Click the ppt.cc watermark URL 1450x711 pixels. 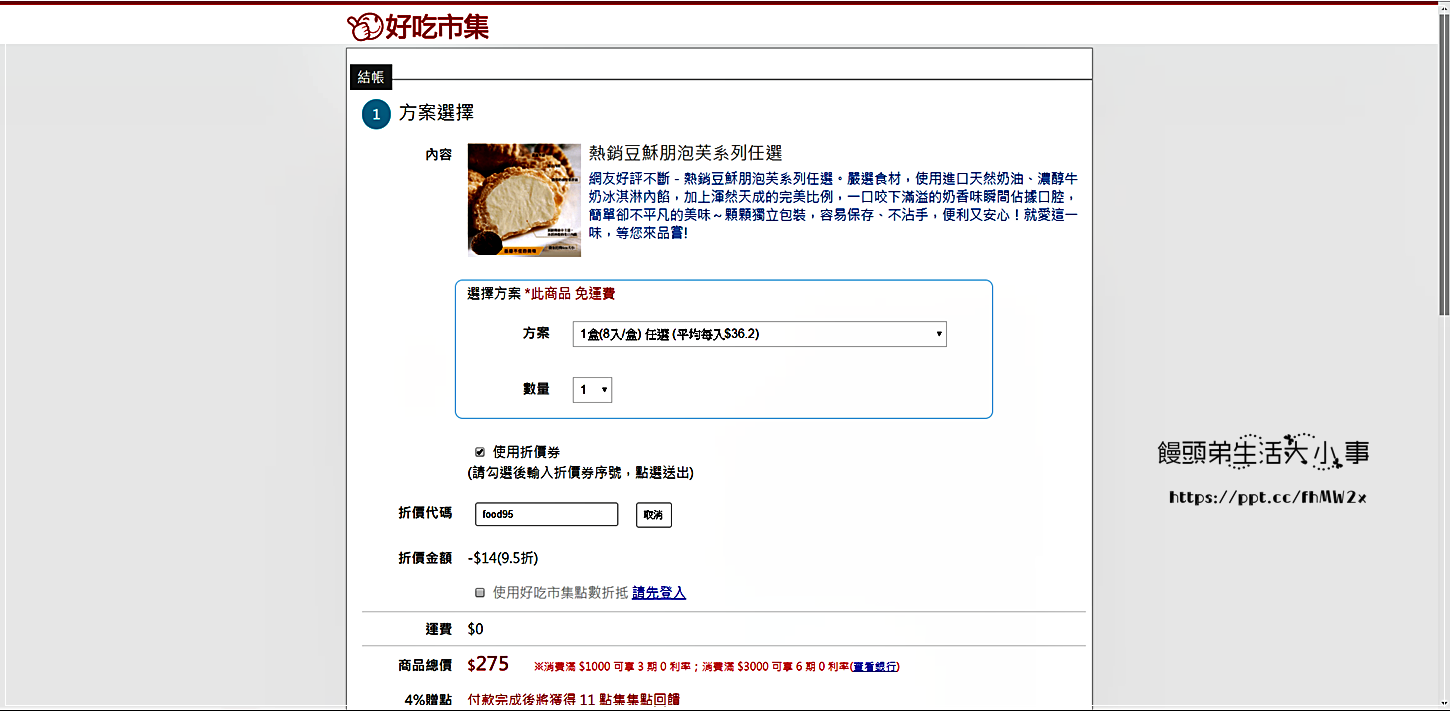pos(1267,497)
